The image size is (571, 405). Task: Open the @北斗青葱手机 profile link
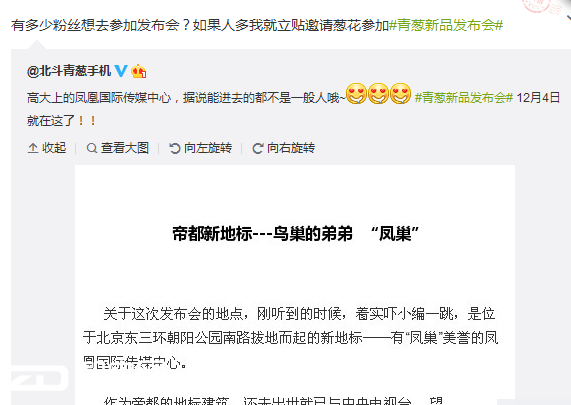(x=69, y=71)
